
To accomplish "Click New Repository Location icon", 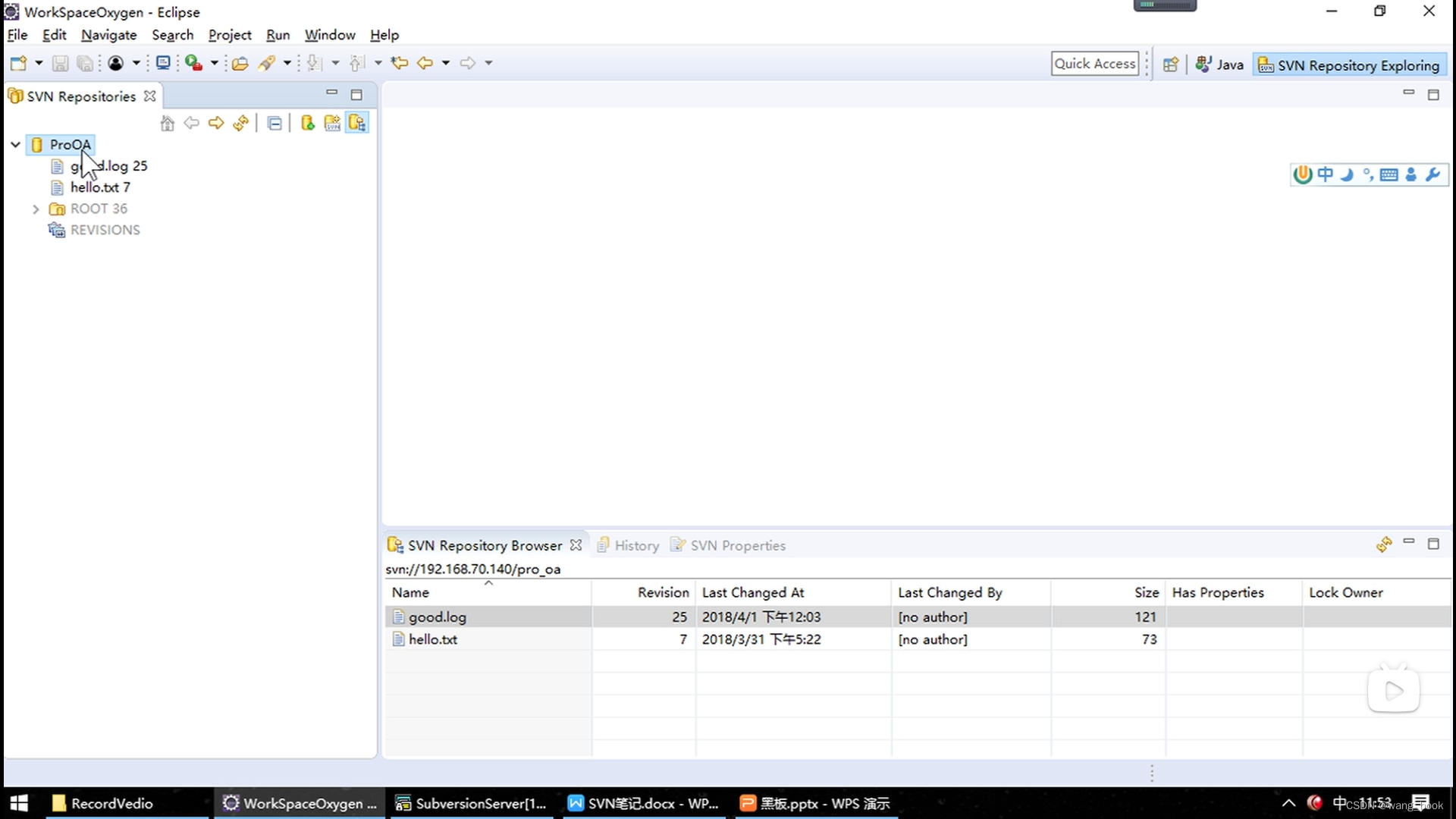I will [x=308, y=123].
